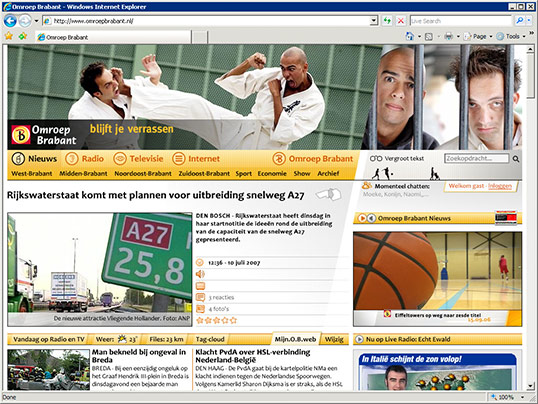
Task: Select the Files 23 km tab
Action: pyautogui.click(x=166, y=339)
